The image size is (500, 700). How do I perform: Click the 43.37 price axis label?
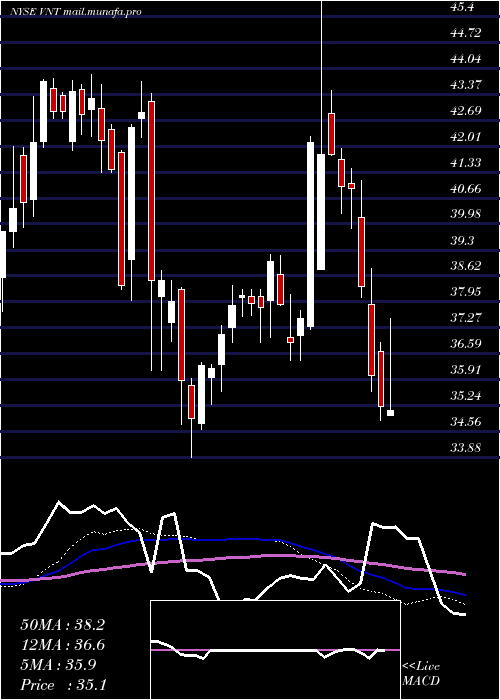click(466, 84)
